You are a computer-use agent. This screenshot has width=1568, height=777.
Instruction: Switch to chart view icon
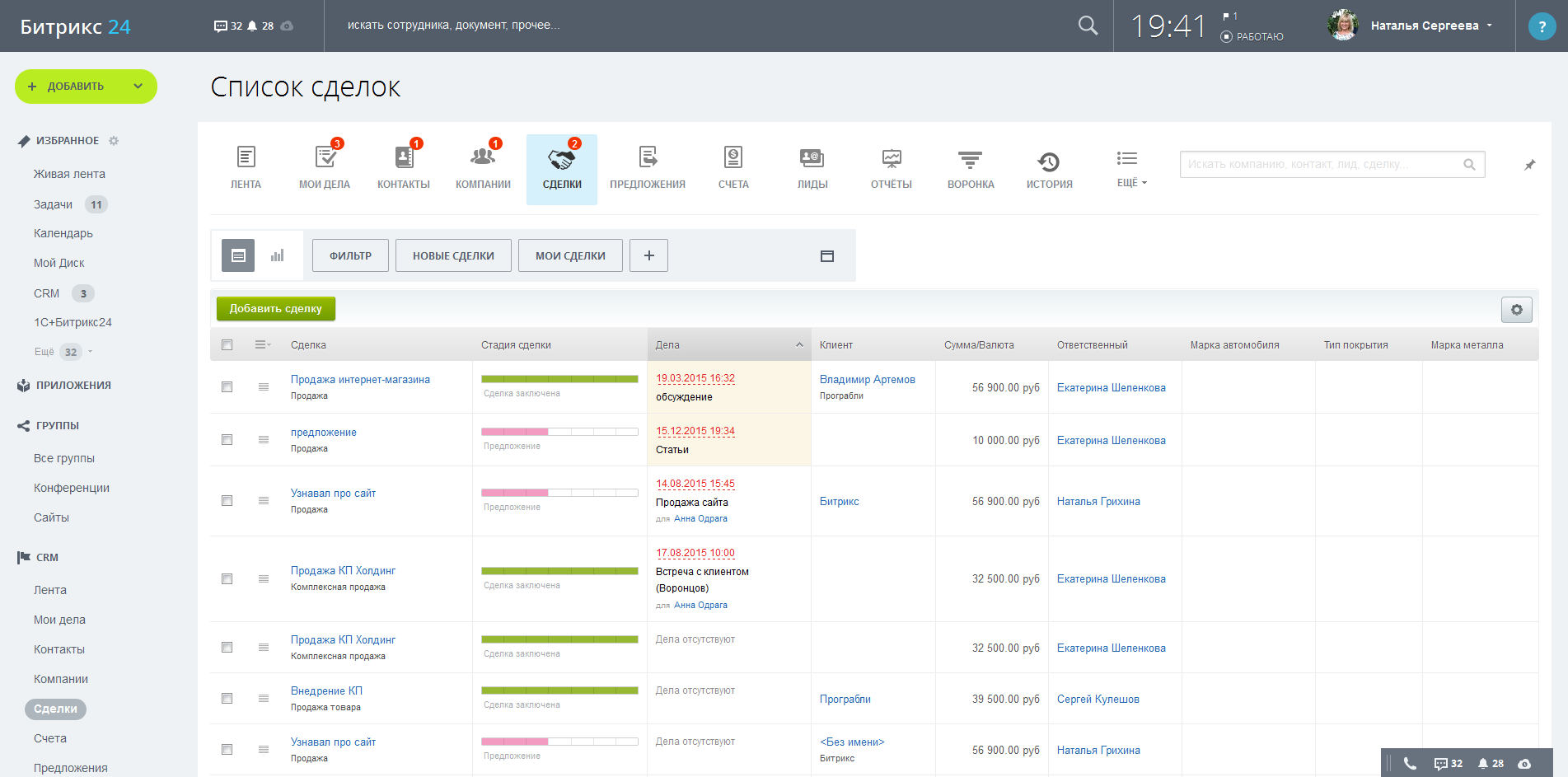click(x=278, y=255)
